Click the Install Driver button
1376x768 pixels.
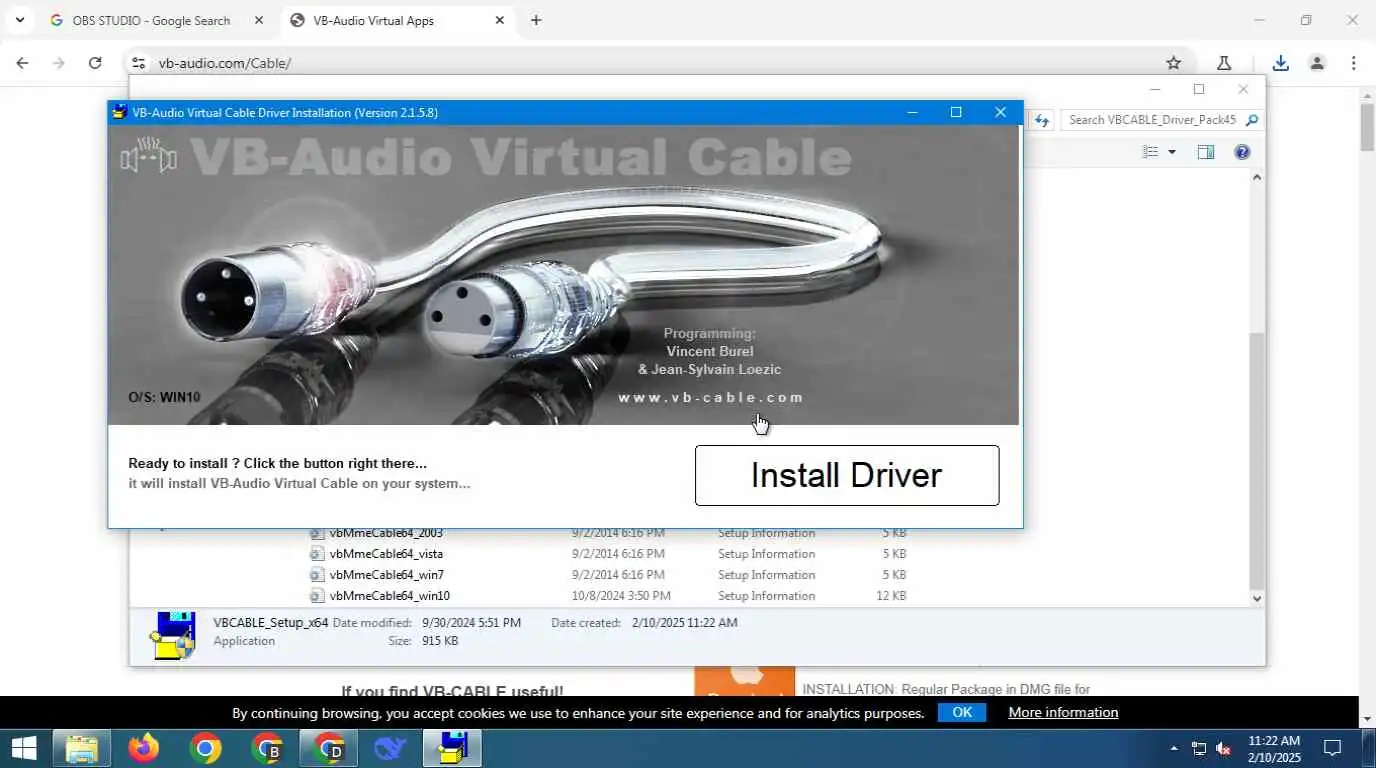click(x=847, y=475)
